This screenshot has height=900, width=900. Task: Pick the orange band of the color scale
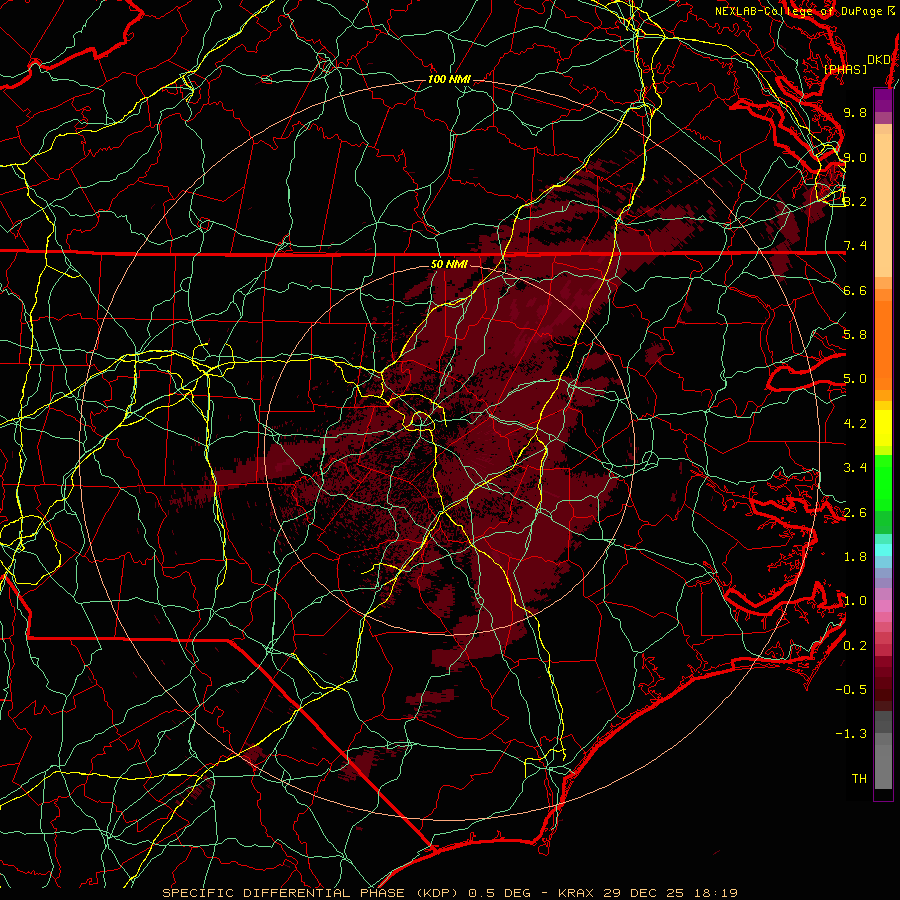(x=883, y=344)
